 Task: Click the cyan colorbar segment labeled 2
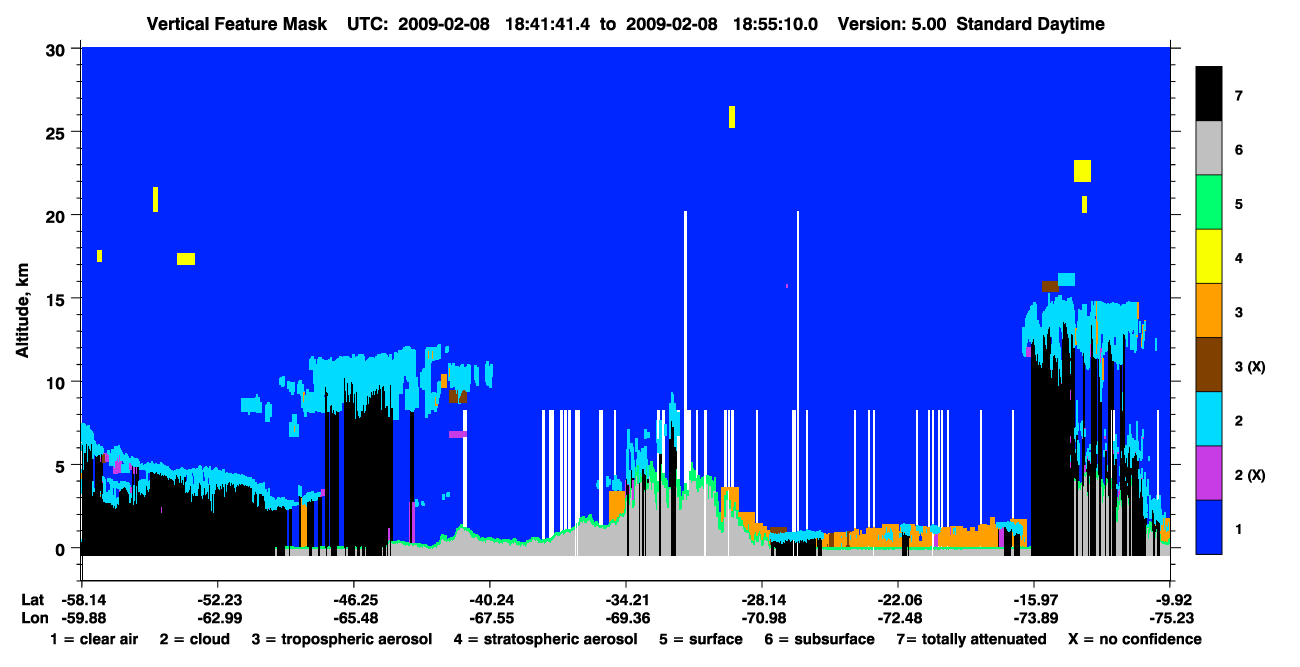click(x=1209, y=418)
